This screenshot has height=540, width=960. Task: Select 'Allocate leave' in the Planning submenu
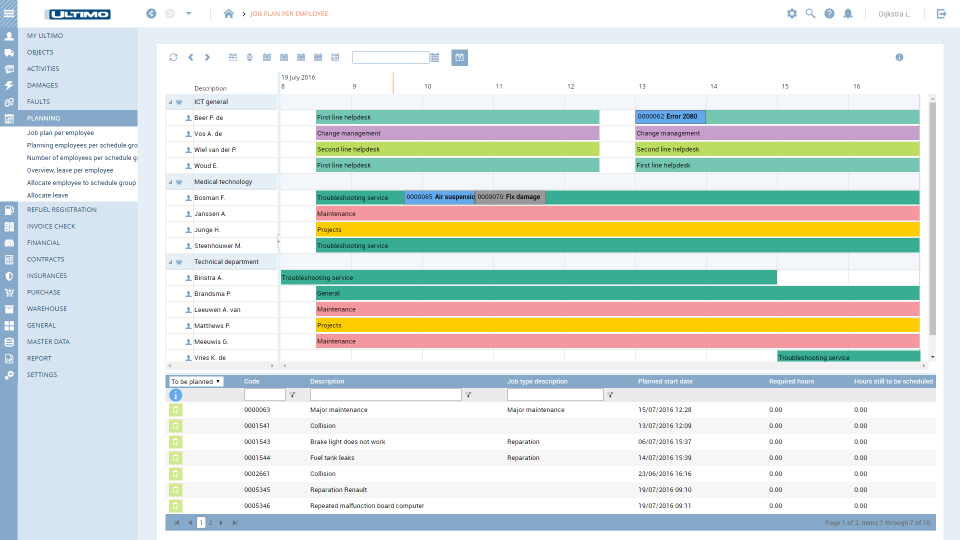pos(48,195)
